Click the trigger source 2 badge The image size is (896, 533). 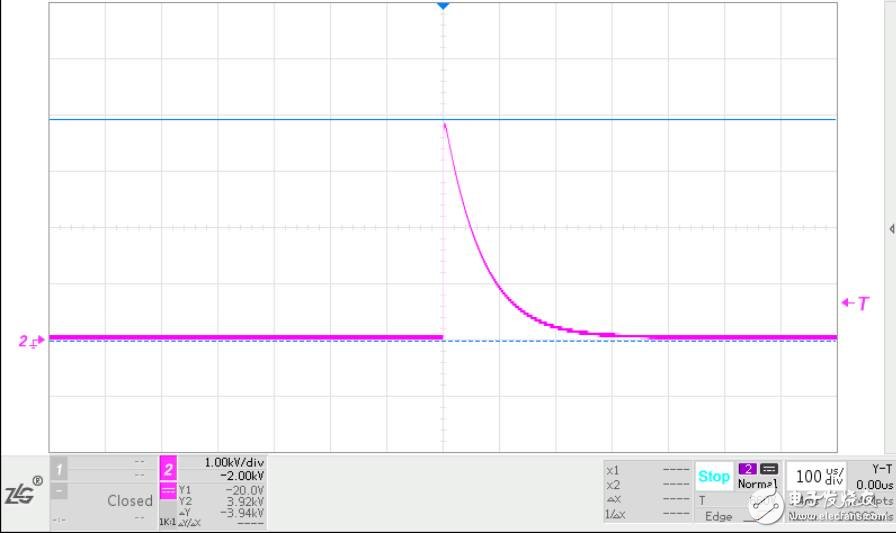(747, 469)
